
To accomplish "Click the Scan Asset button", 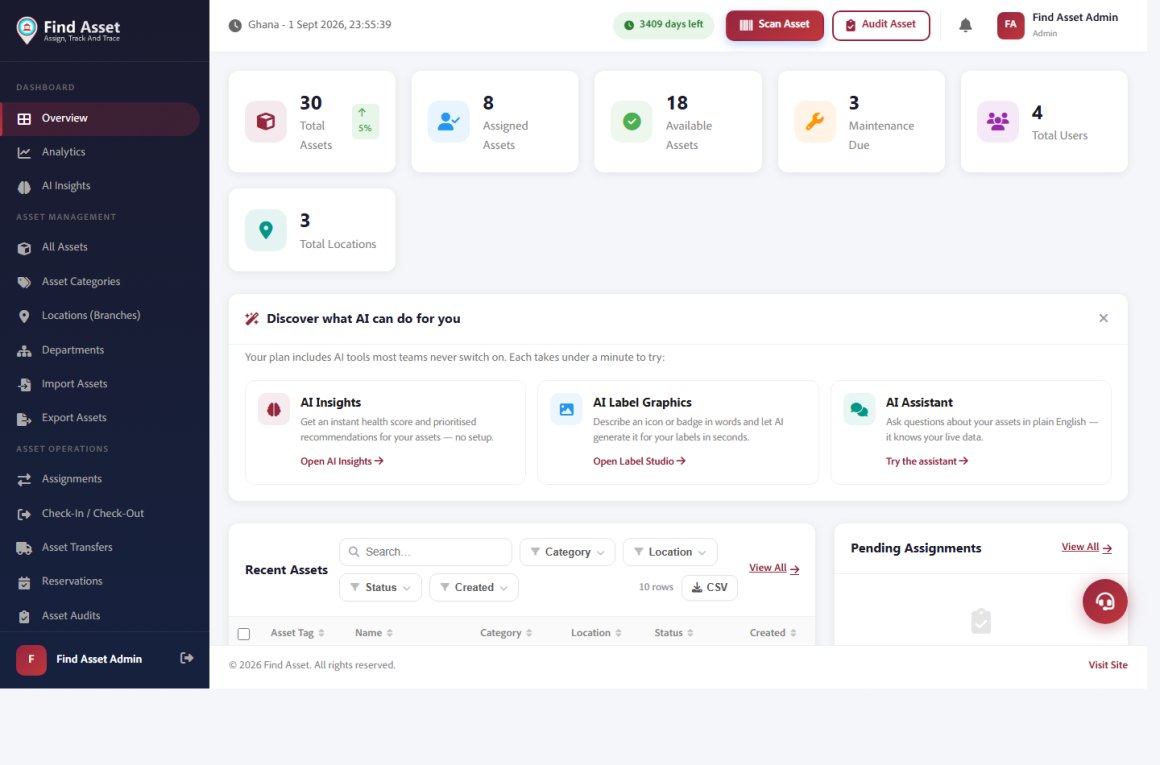I will [775, 25].
